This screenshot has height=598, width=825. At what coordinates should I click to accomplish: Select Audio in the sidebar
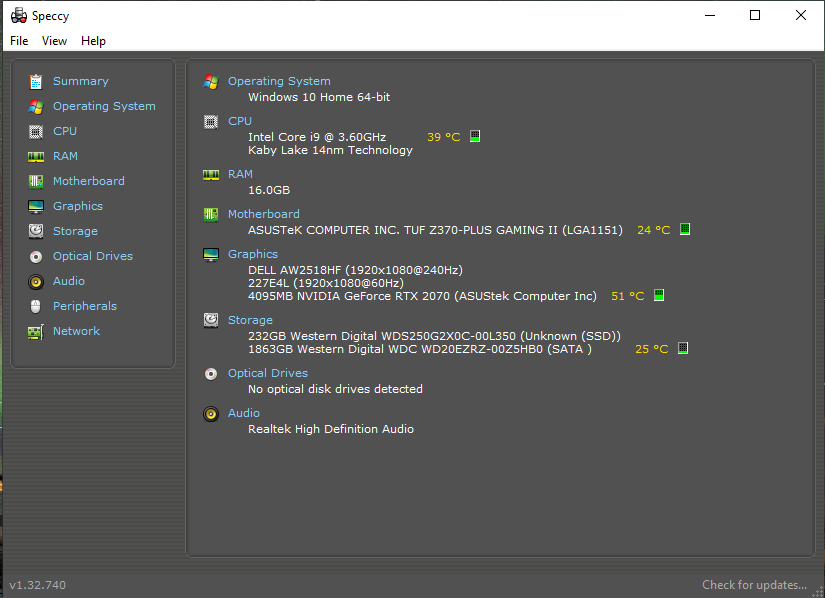tap(68, 281)
